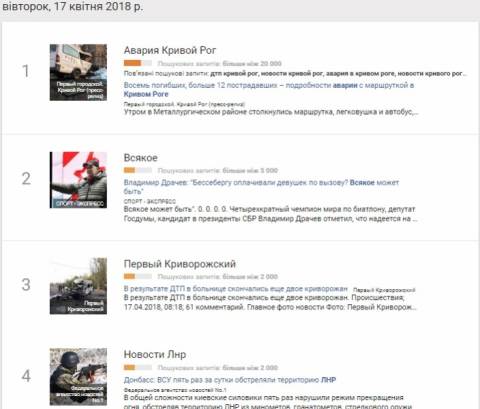The image size is (480, 409).
Task: Select the Всякое trend title
Action: pyautogui.click(x=141, y=158)
